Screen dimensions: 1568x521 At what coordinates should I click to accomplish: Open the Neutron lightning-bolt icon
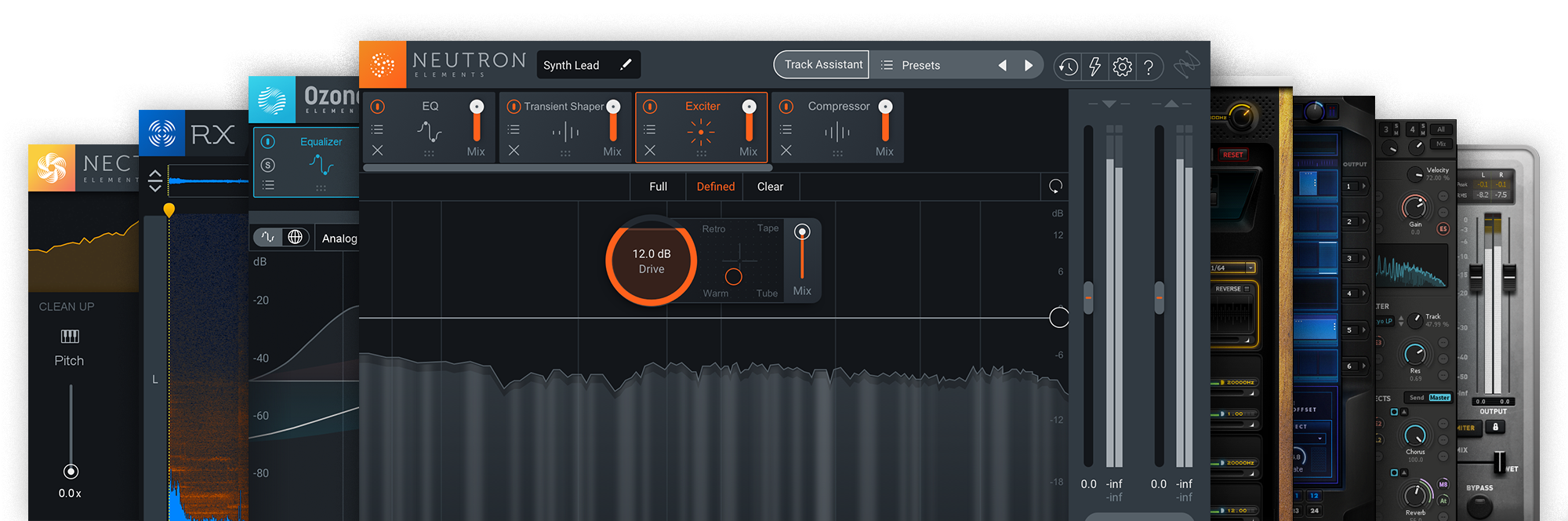(1094, 67)
